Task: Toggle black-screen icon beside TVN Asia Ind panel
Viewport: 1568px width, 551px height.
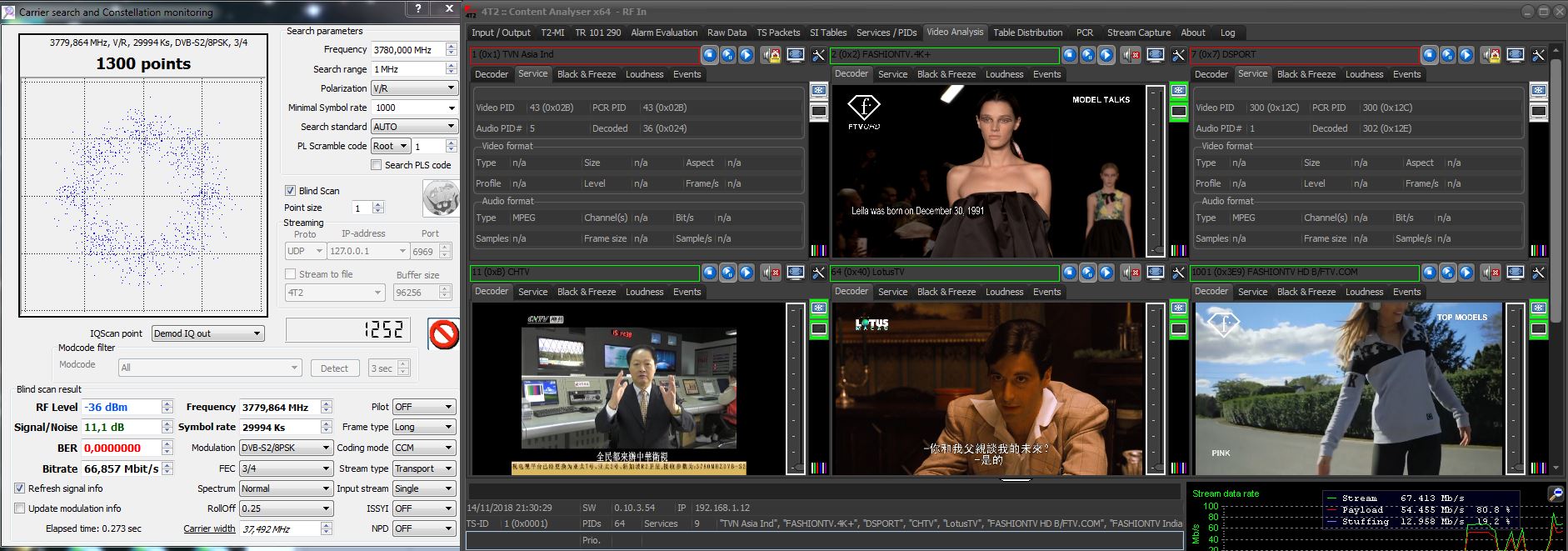Action: click(818, 112)
